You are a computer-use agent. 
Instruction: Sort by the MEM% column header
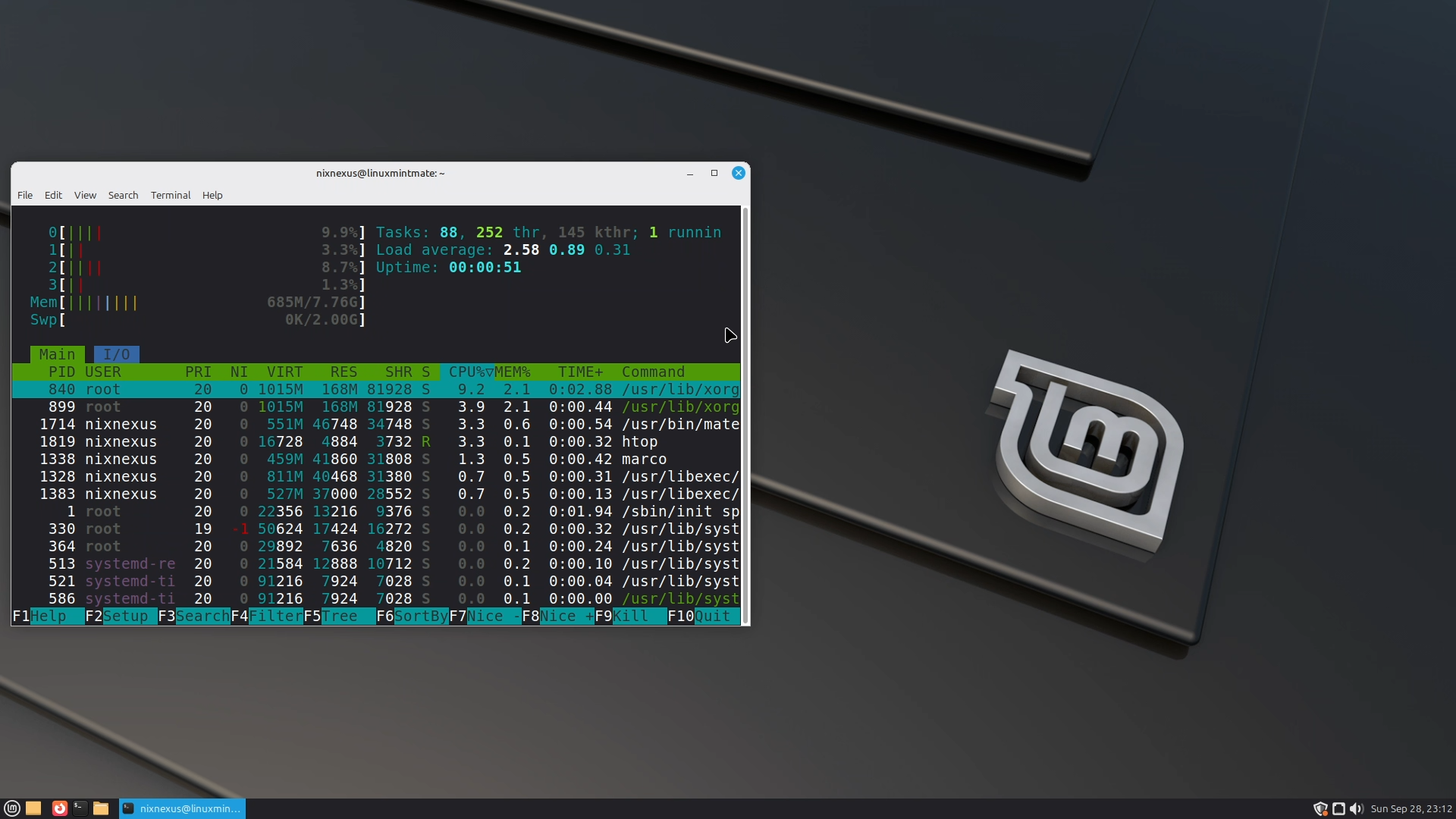[513, 372]
